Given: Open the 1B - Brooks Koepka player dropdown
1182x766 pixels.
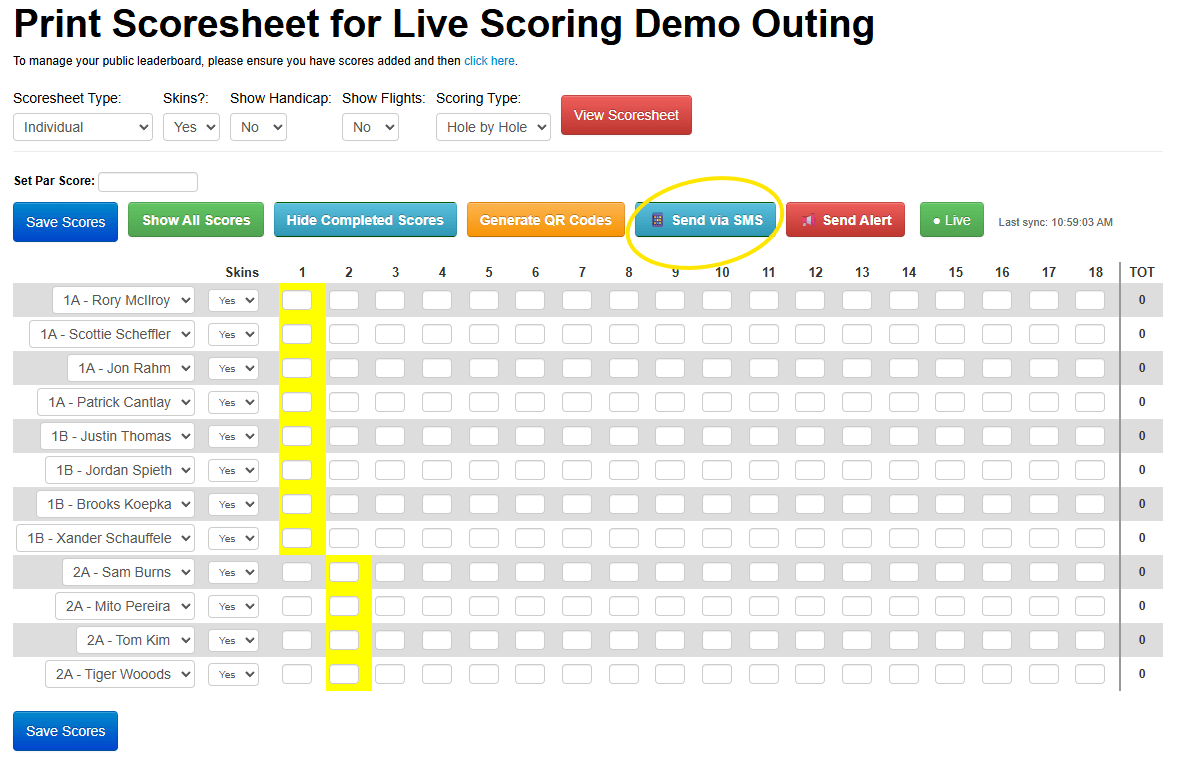Looking at the screenshot, I should [115, 504].
